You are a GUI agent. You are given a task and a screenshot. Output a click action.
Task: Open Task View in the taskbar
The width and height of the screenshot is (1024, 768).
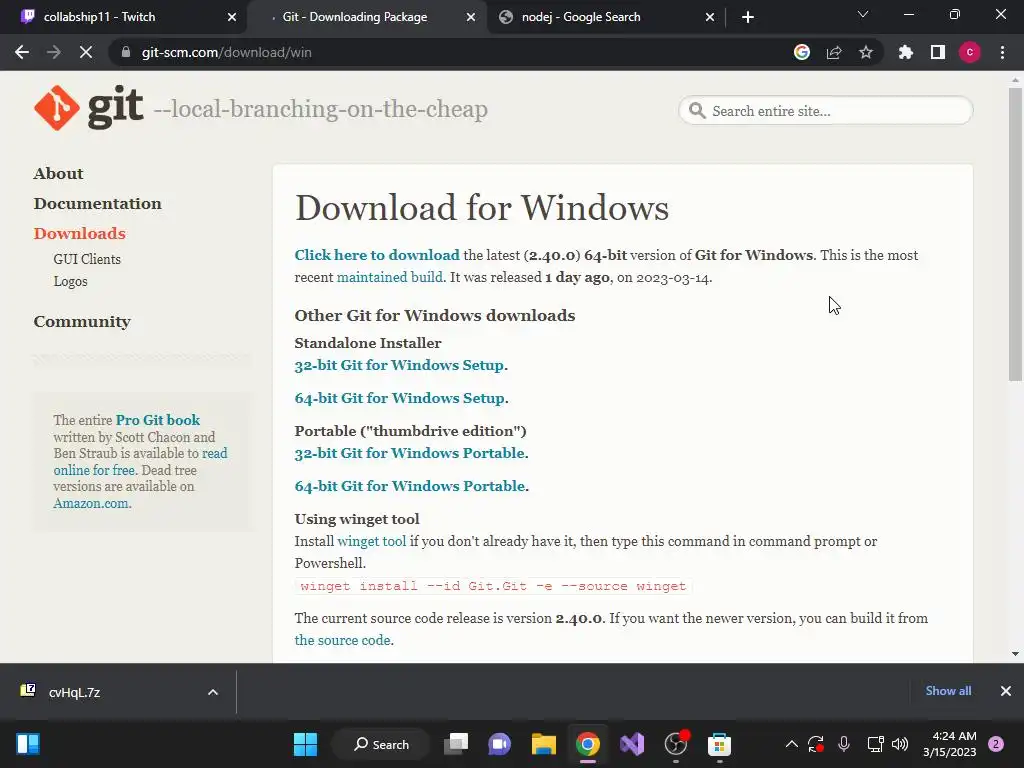tap(456, 744)
